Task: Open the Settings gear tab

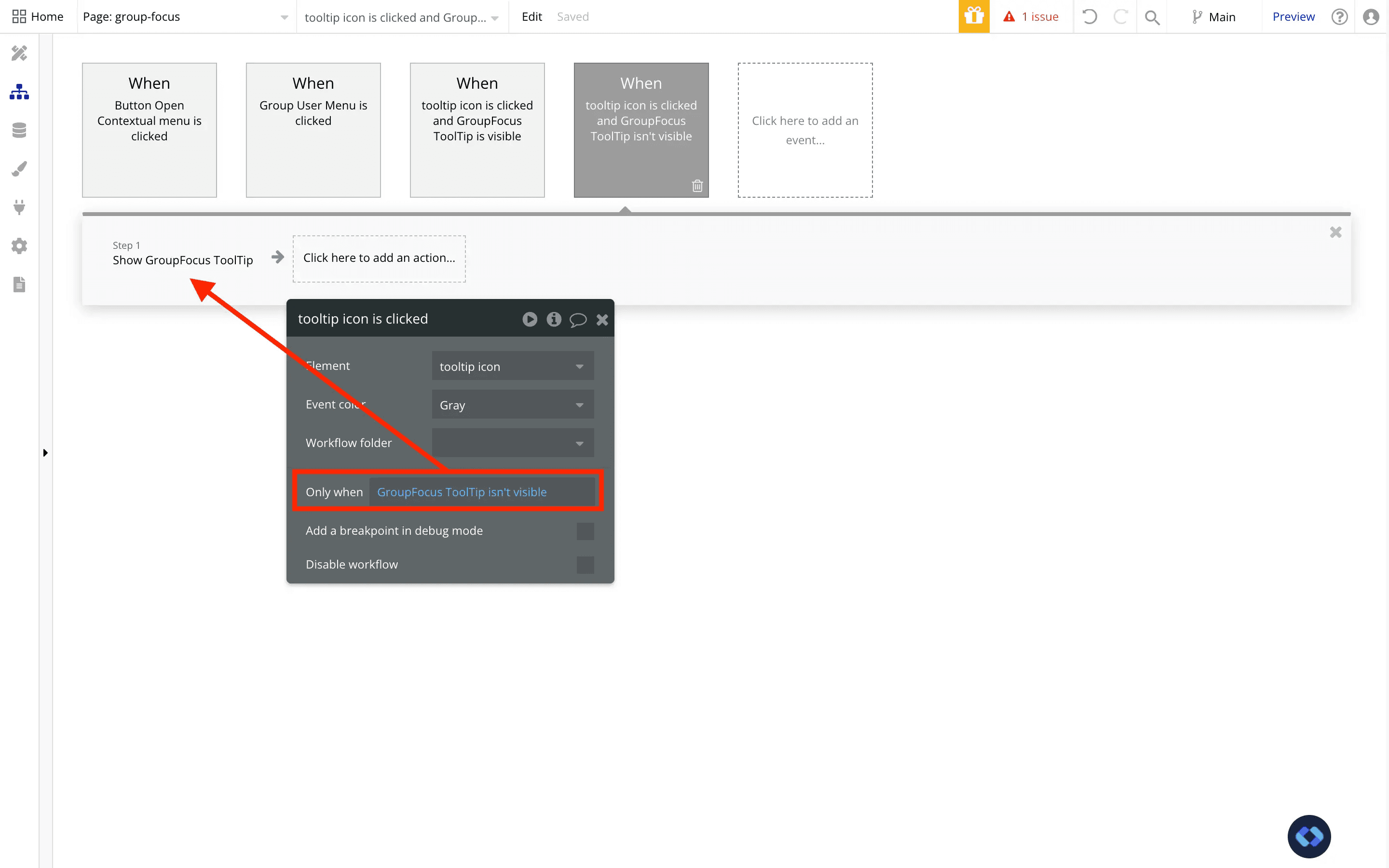Action: (19, 246)
